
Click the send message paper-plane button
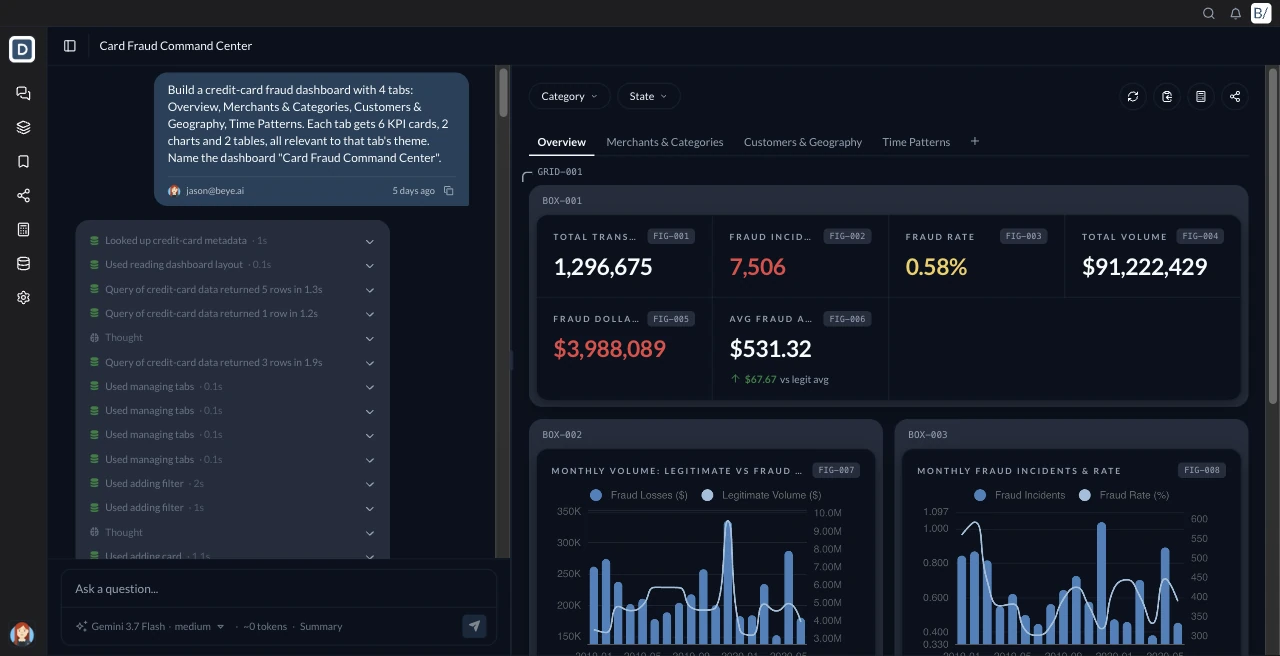[474, 626]
